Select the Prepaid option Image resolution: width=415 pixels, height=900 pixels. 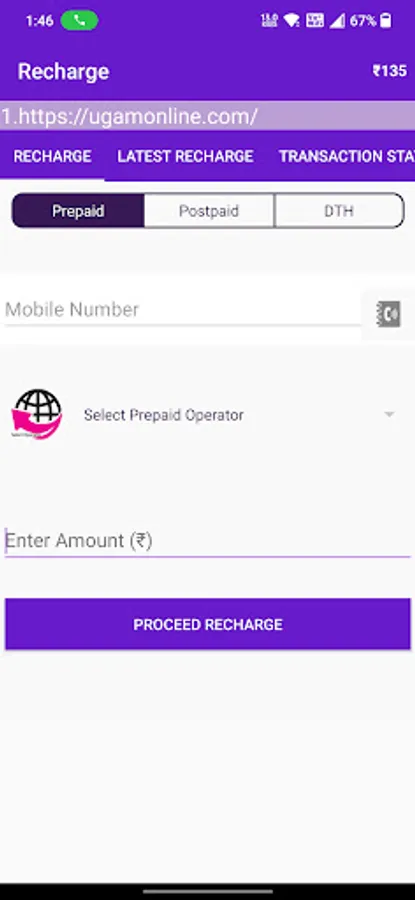[78, 211]
